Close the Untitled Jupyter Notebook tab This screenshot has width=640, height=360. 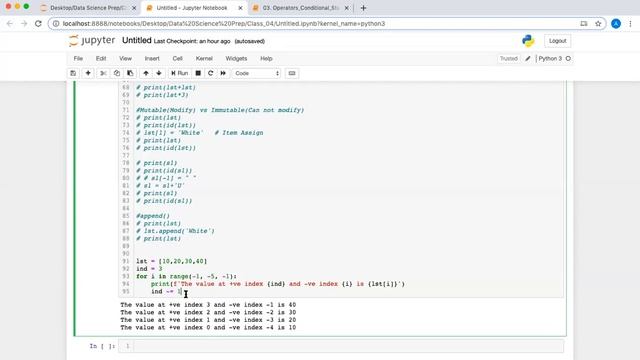pyautogui.click(x=240, y=8)
